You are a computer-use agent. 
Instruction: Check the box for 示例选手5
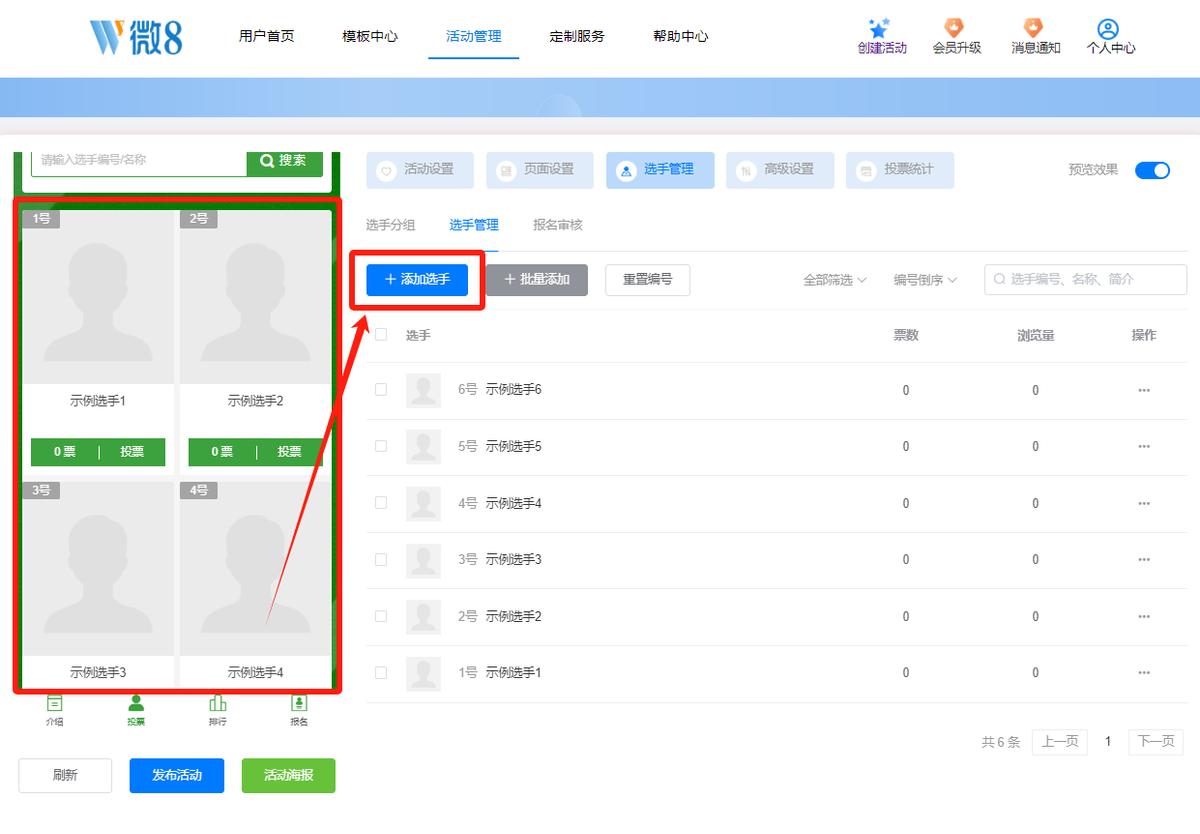click(381, 447)
